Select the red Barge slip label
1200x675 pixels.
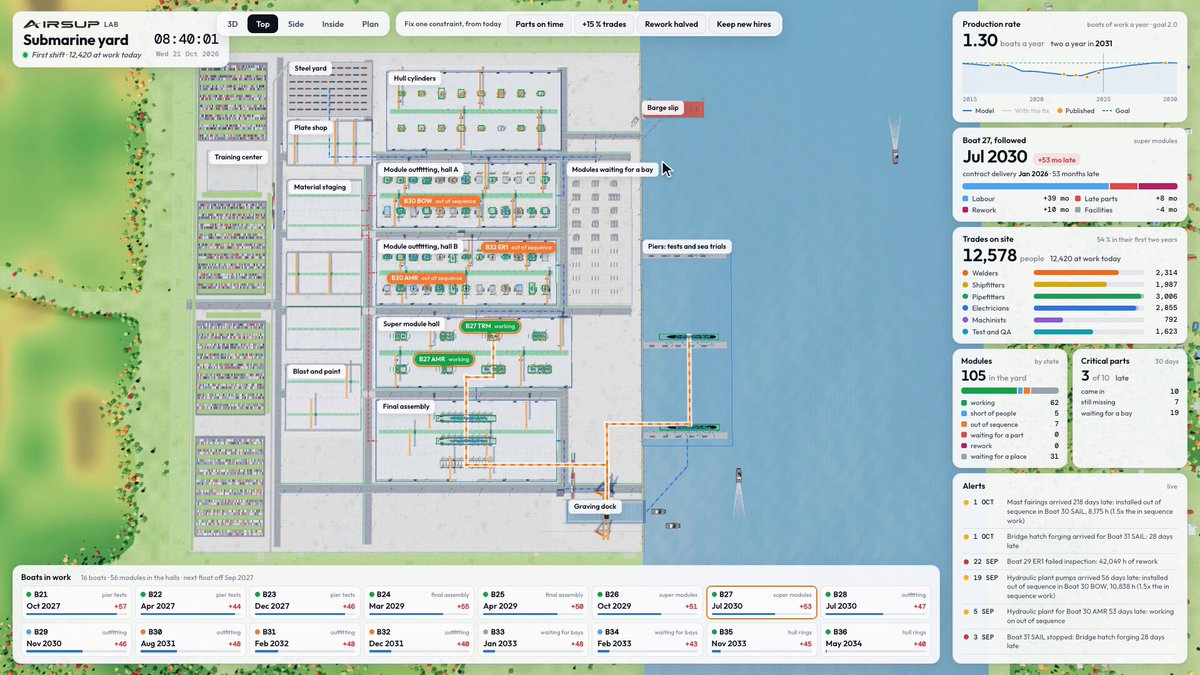pyautogui.click(x=662, y=108)
